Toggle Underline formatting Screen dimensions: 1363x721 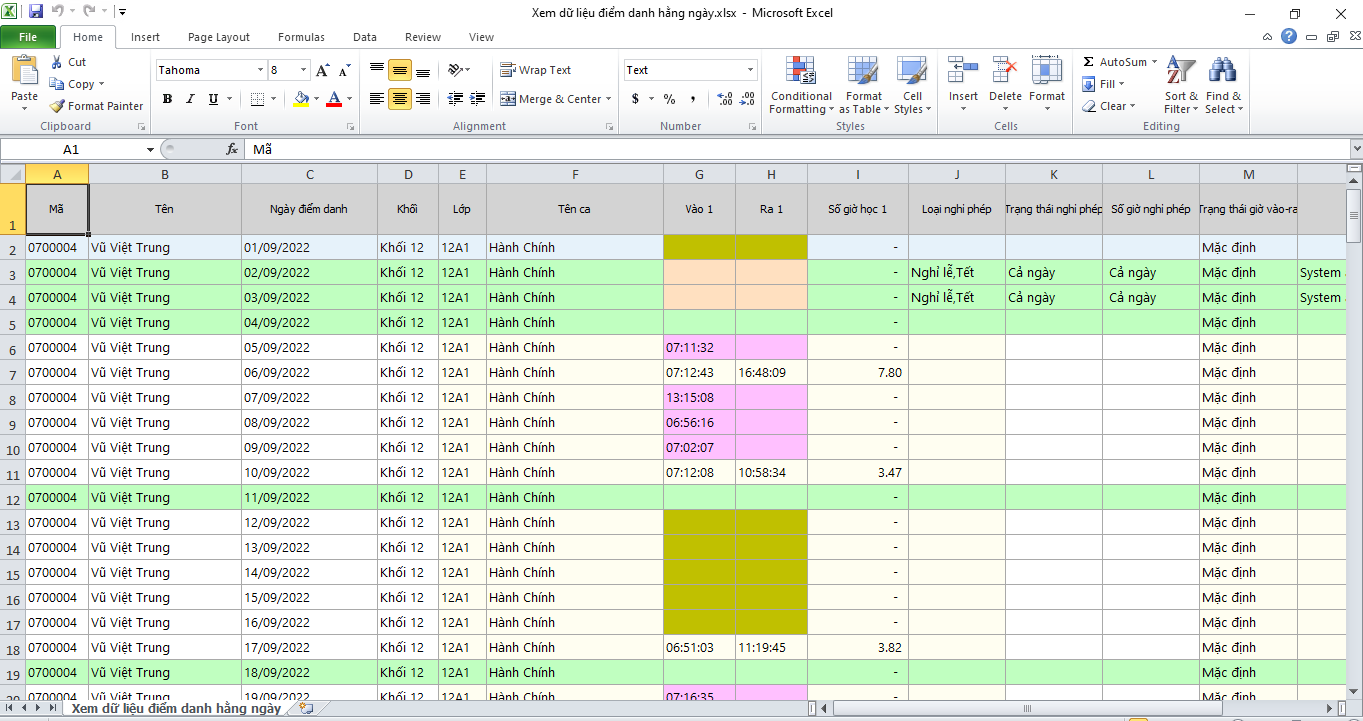tap(213, 99)
